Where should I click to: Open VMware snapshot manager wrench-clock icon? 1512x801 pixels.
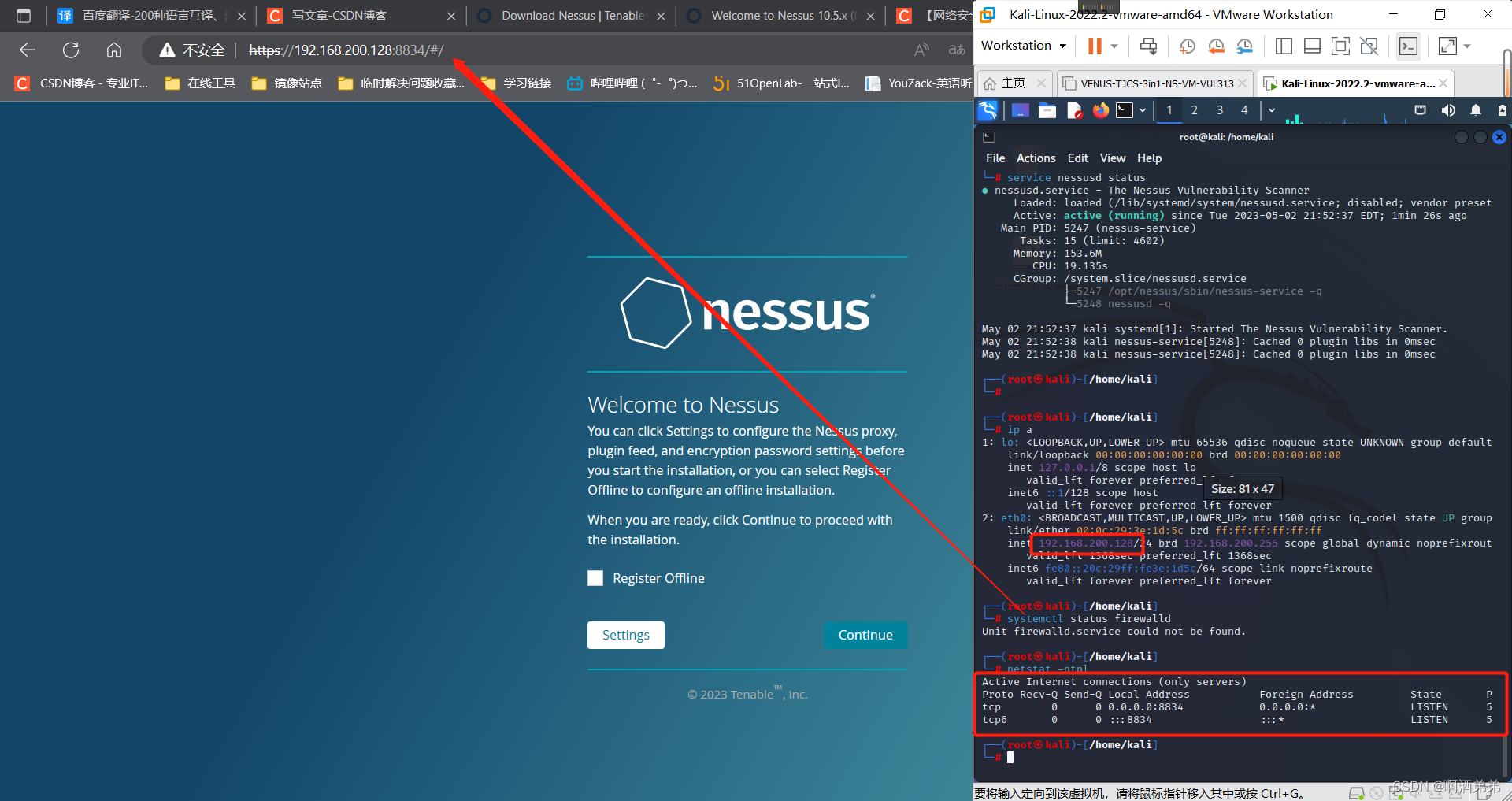pos(1244,46)
